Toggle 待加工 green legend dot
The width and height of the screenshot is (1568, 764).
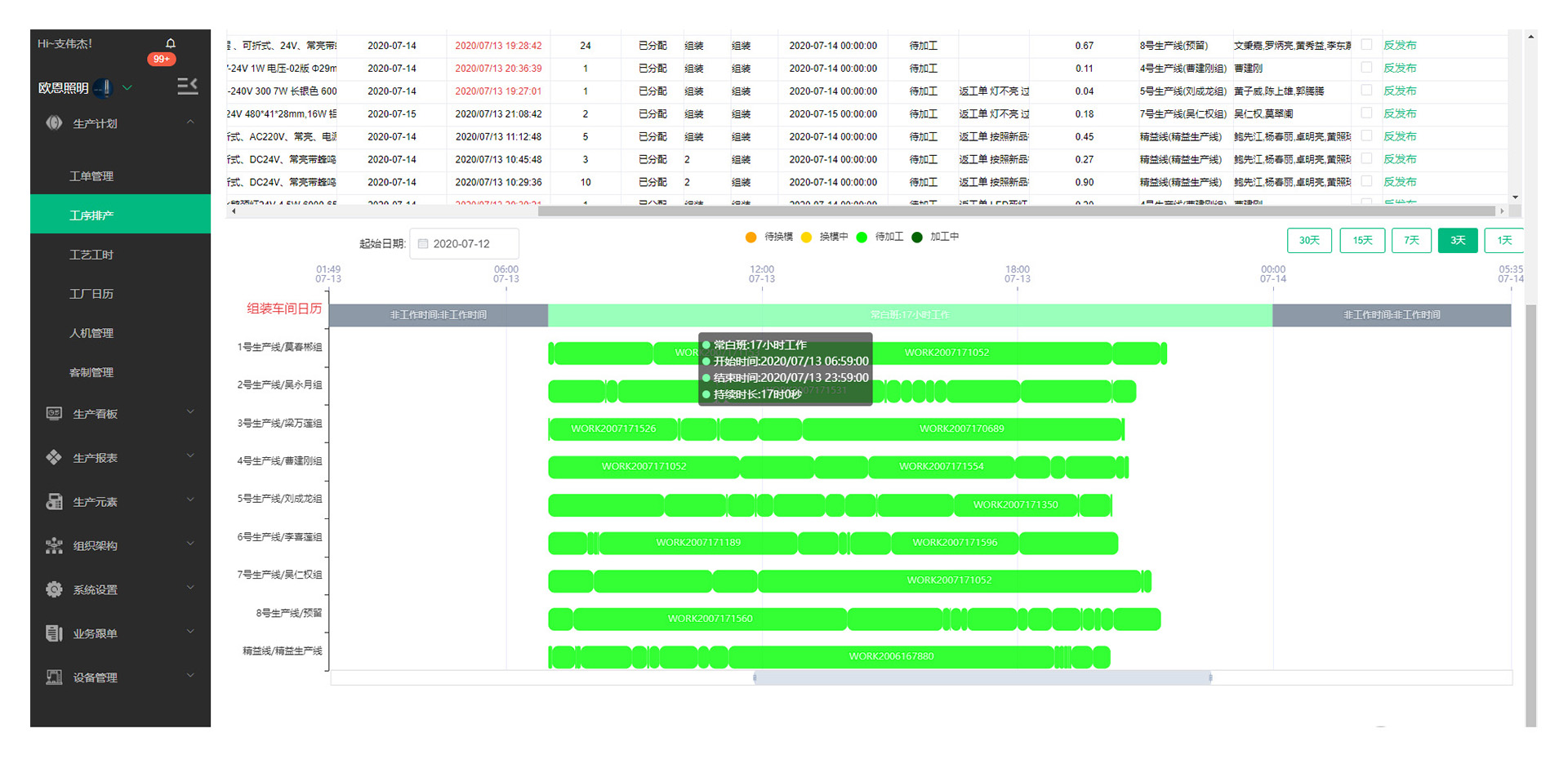862,238
